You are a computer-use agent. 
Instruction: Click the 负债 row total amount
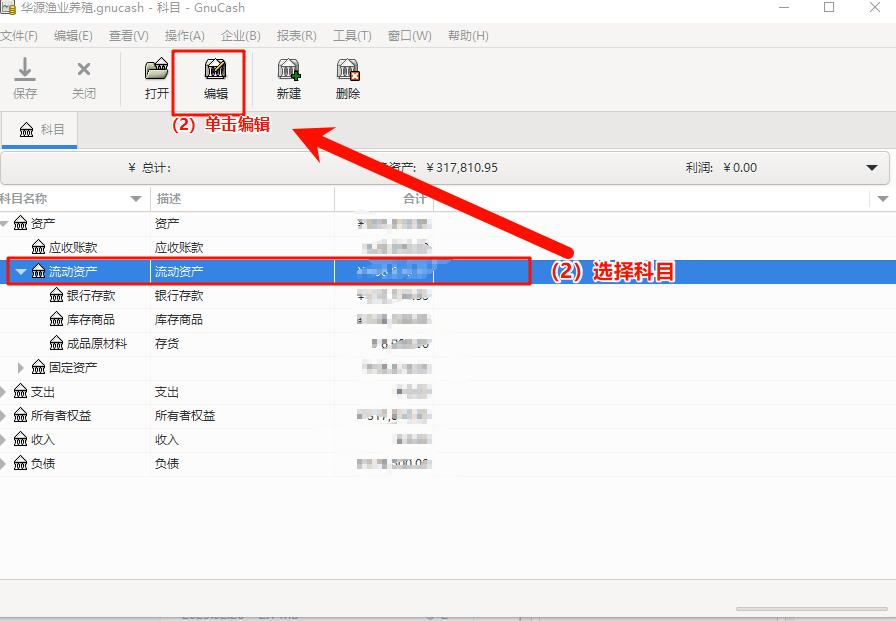[394, 463]
